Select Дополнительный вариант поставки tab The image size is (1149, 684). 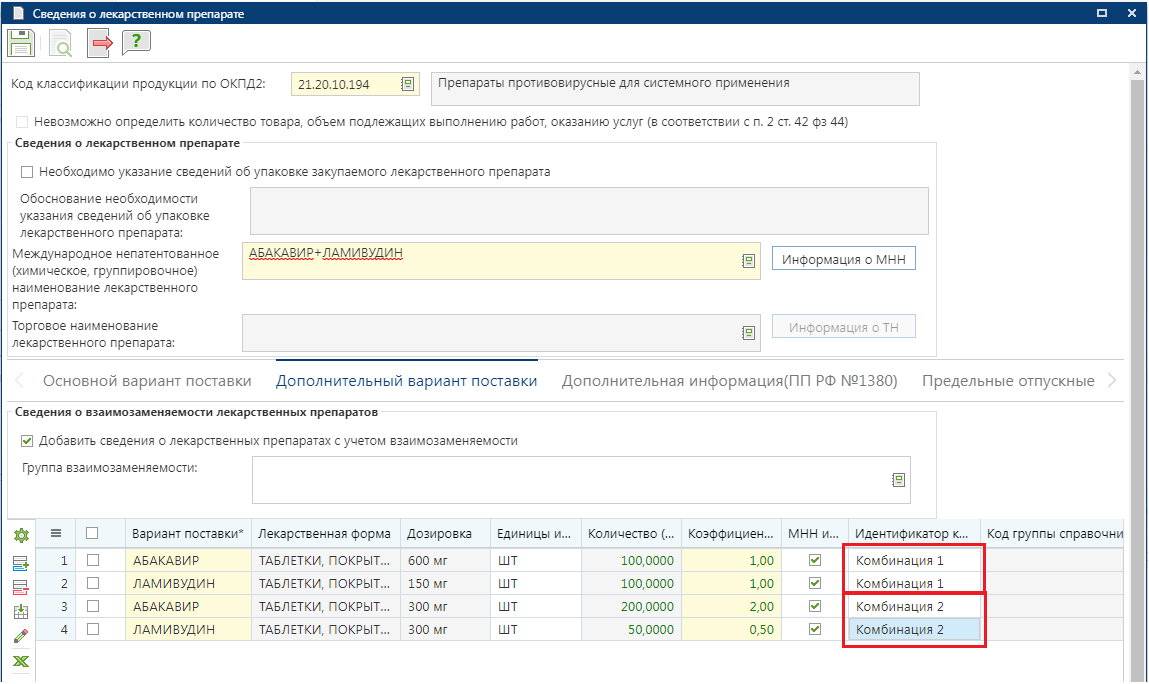coord(407,381)
